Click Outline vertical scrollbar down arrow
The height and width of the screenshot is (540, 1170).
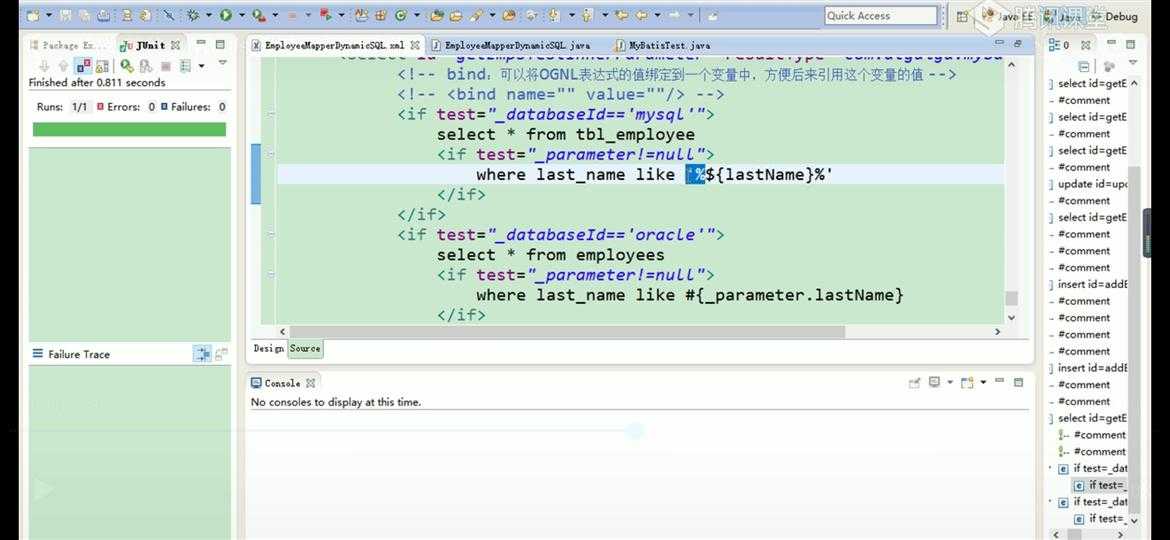tap(1134, 519)
